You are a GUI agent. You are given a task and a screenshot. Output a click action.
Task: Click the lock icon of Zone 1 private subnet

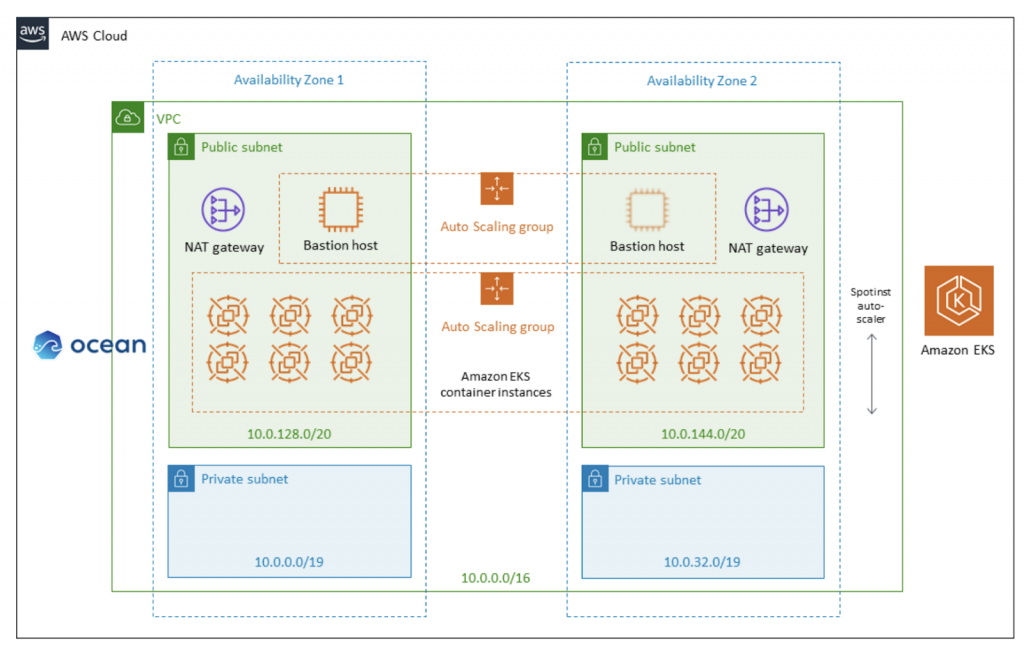(x=182, y=479)
